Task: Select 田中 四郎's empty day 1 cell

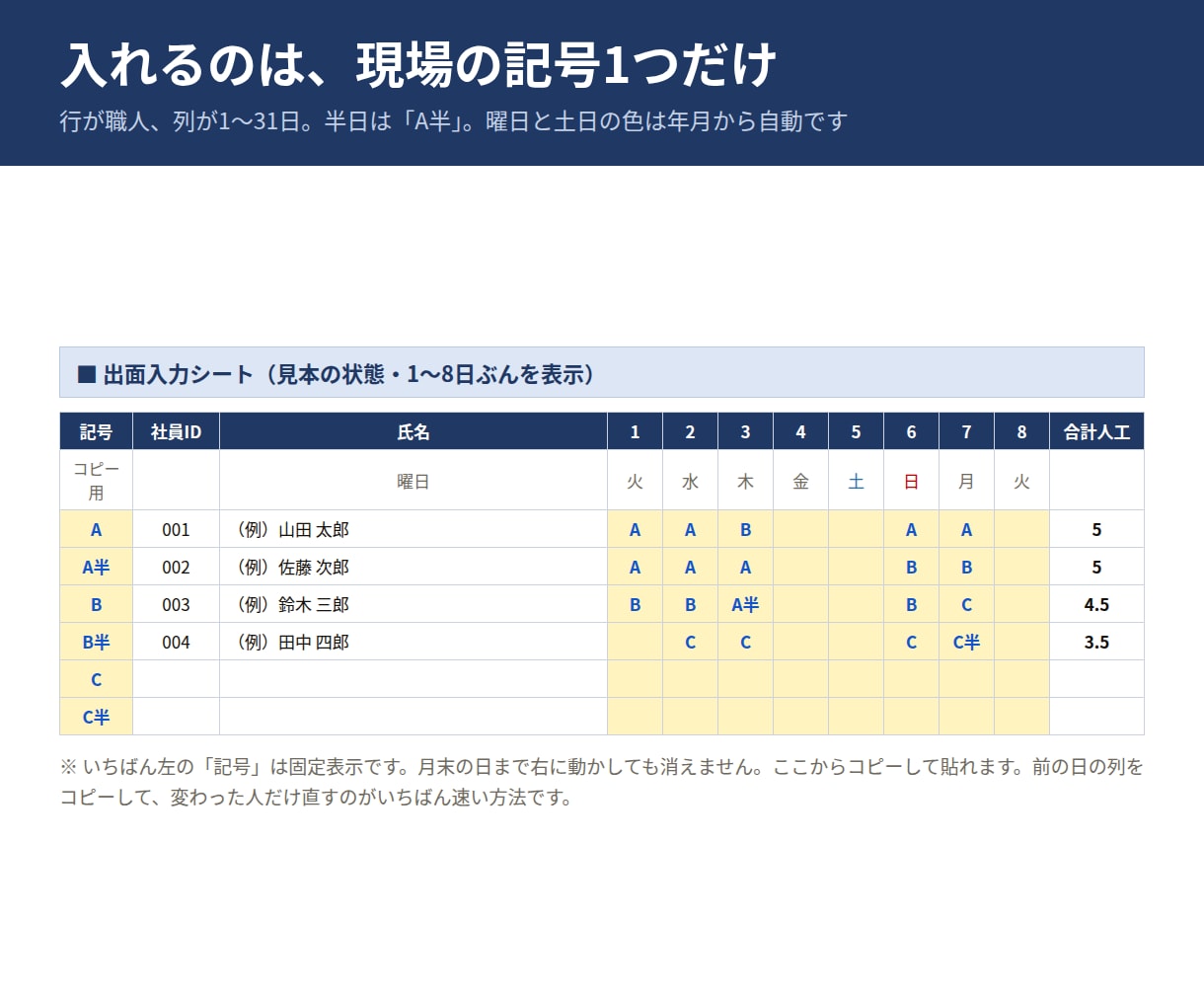Action: 635,642
